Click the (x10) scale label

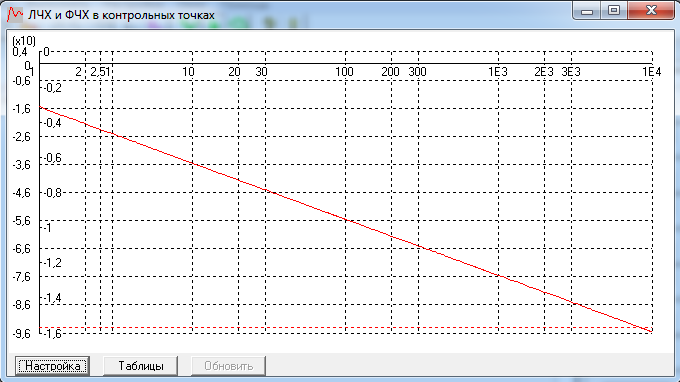[x=24, y=41]
